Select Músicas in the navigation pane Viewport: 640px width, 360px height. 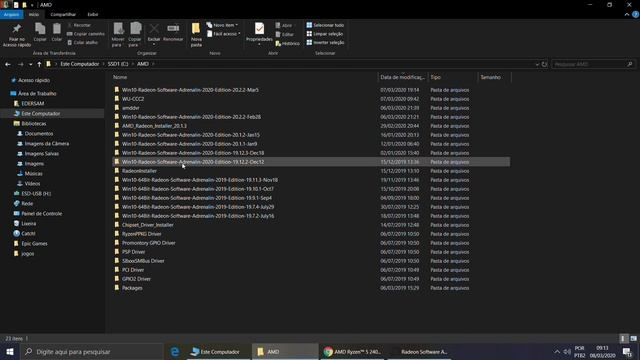(33, 173)
